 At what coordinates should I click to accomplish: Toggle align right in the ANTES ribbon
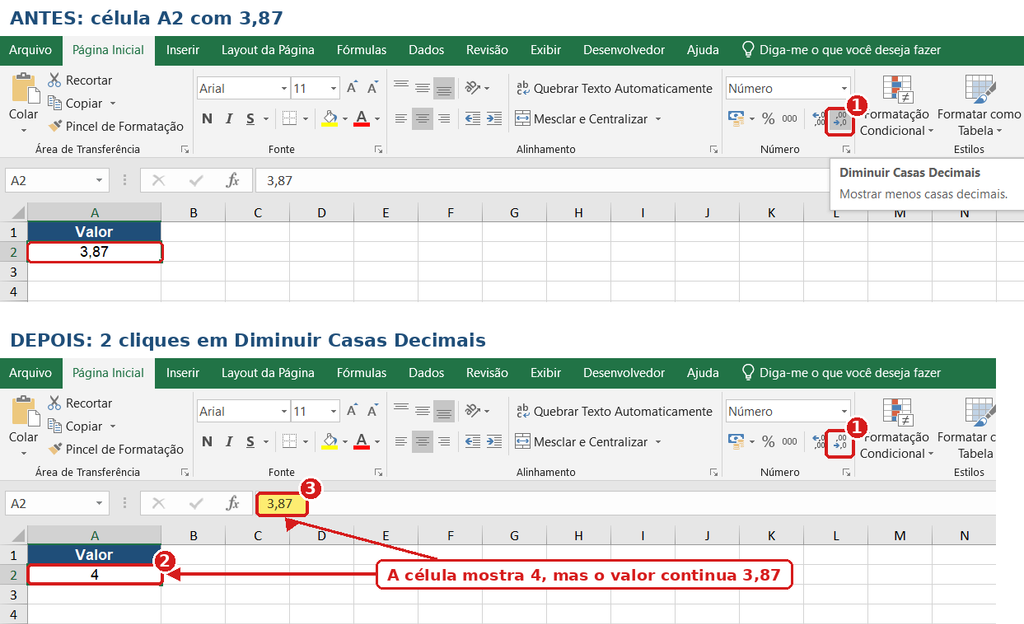coord(444,119)
